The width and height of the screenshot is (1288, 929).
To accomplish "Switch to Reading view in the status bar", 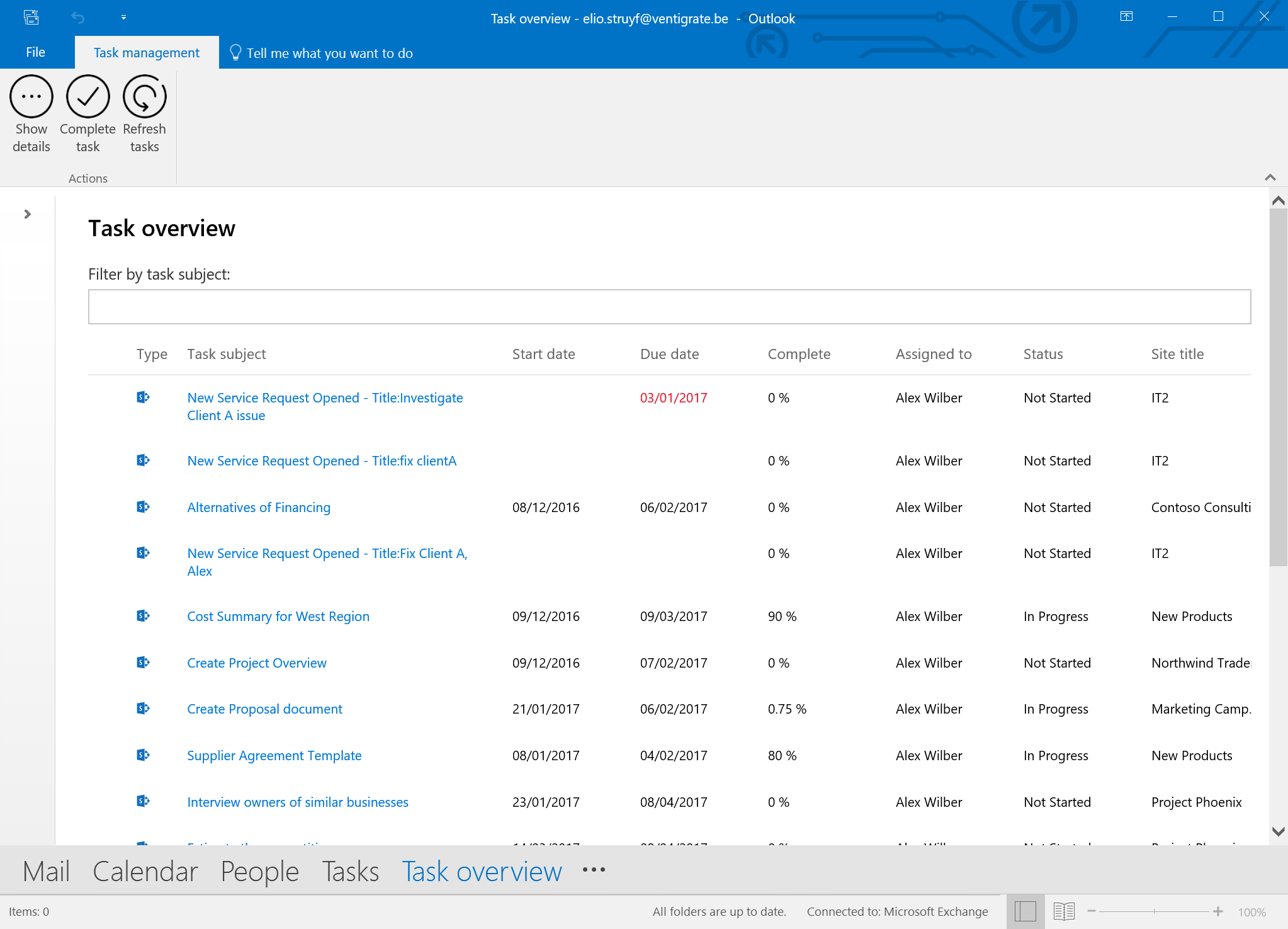I will pos(1063,911).
